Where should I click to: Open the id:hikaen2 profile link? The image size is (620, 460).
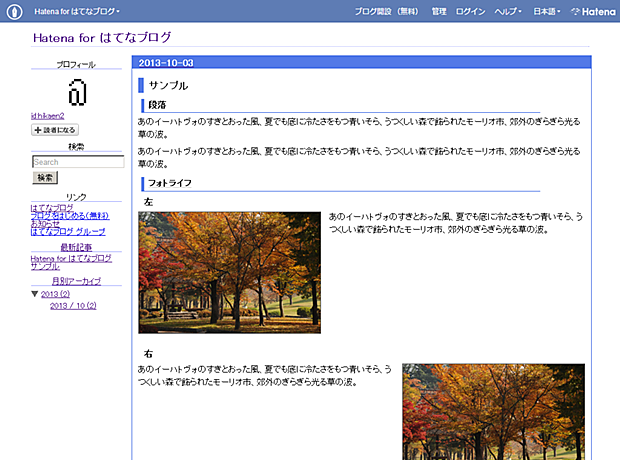47,116
